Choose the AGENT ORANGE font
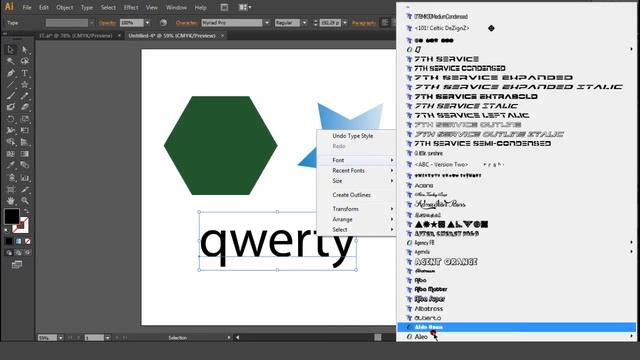This screenshot has height=360, width=640. click(446, 262)
